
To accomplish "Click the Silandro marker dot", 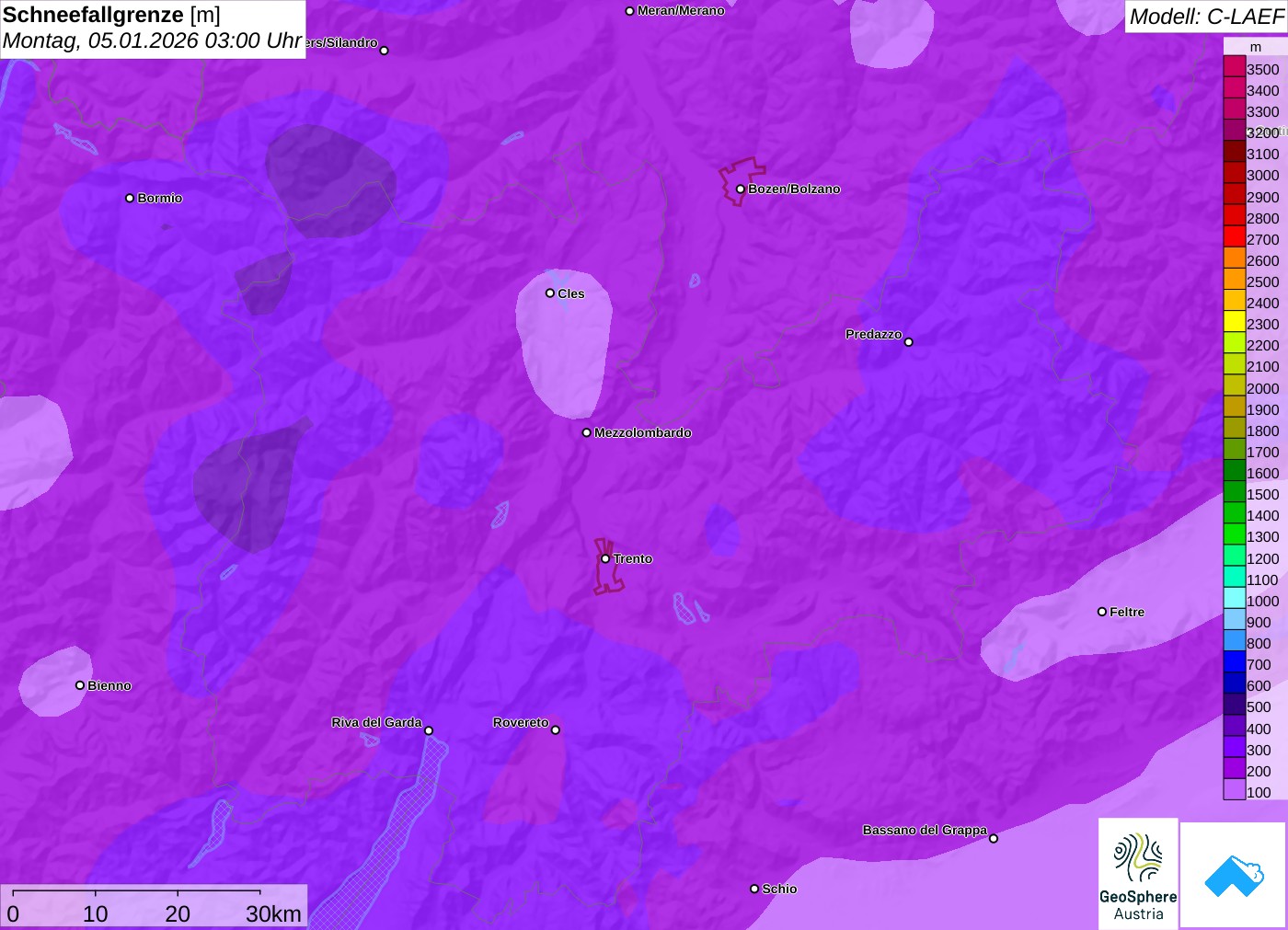I will [x=385, y=51].
